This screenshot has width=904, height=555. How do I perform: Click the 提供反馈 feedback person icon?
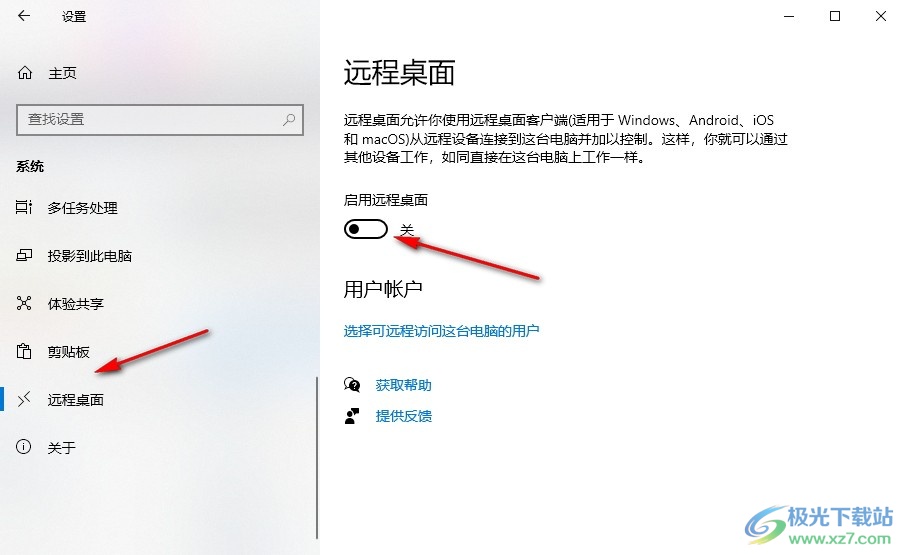[352, 416]
